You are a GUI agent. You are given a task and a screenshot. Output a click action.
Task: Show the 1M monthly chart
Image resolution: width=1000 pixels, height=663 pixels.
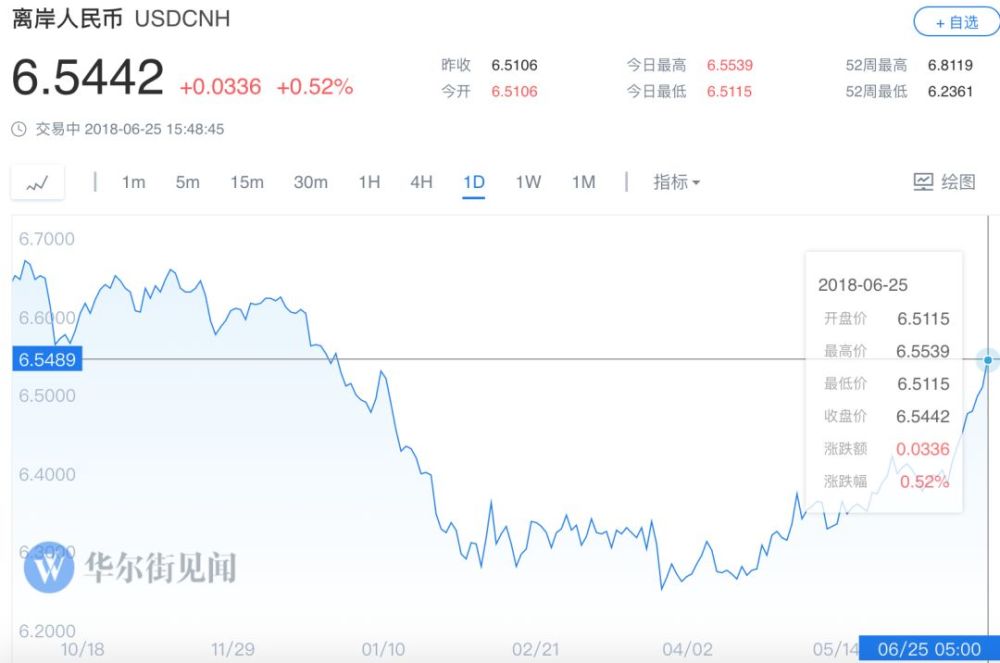coord(583,182)
